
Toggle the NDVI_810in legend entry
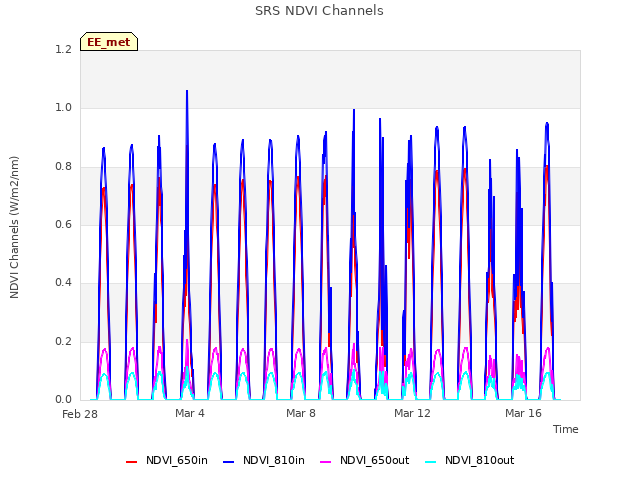(x=264, y=460)
